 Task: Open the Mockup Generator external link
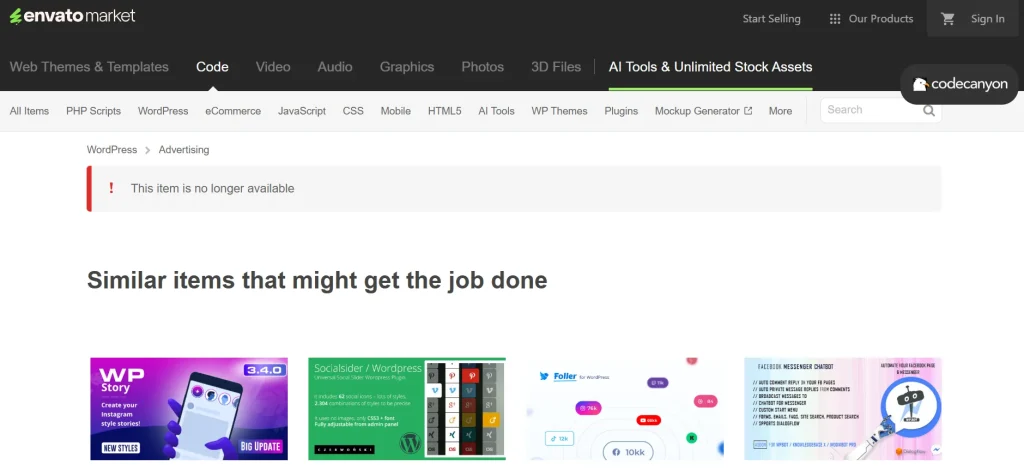(x=703, y=111)
